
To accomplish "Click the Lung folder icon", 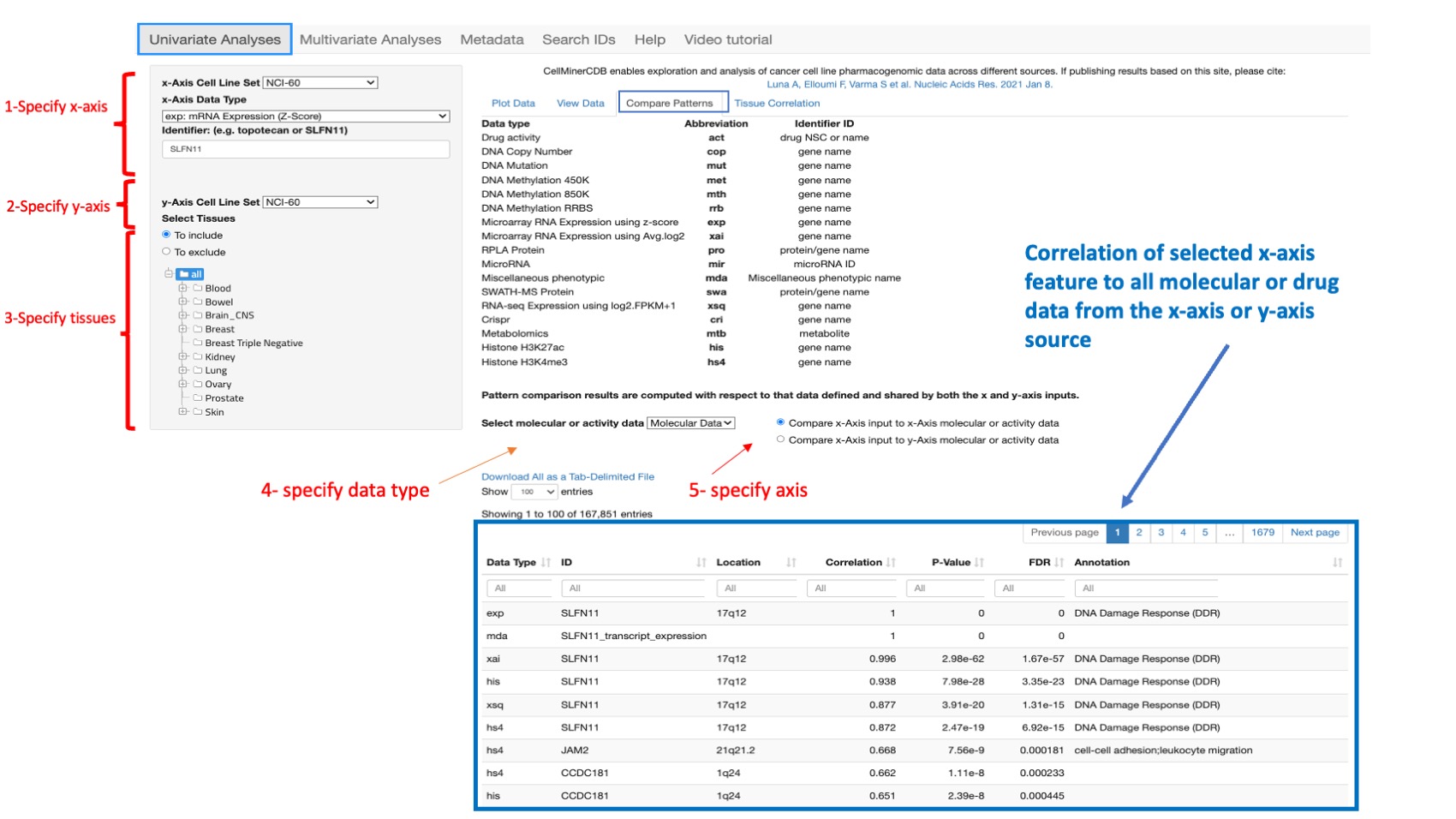I will pos(197,371).
